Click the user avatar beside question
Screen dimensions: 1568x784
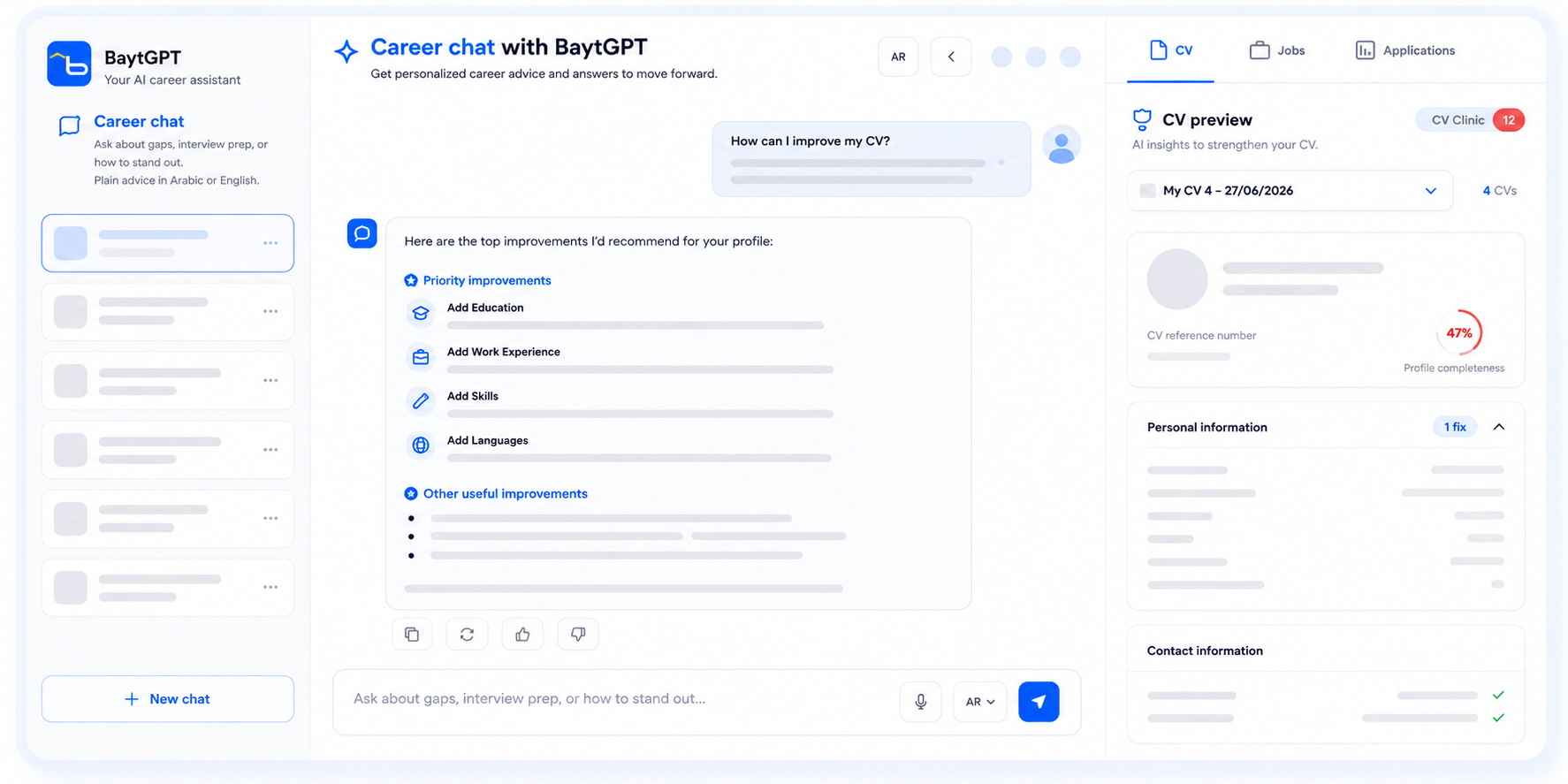(x=1062, y=144)
